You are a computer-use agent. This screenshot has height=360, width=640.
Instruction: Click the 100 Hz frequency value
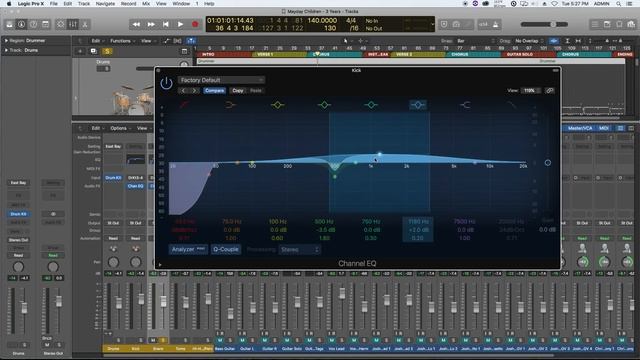[x=278, y=222]
